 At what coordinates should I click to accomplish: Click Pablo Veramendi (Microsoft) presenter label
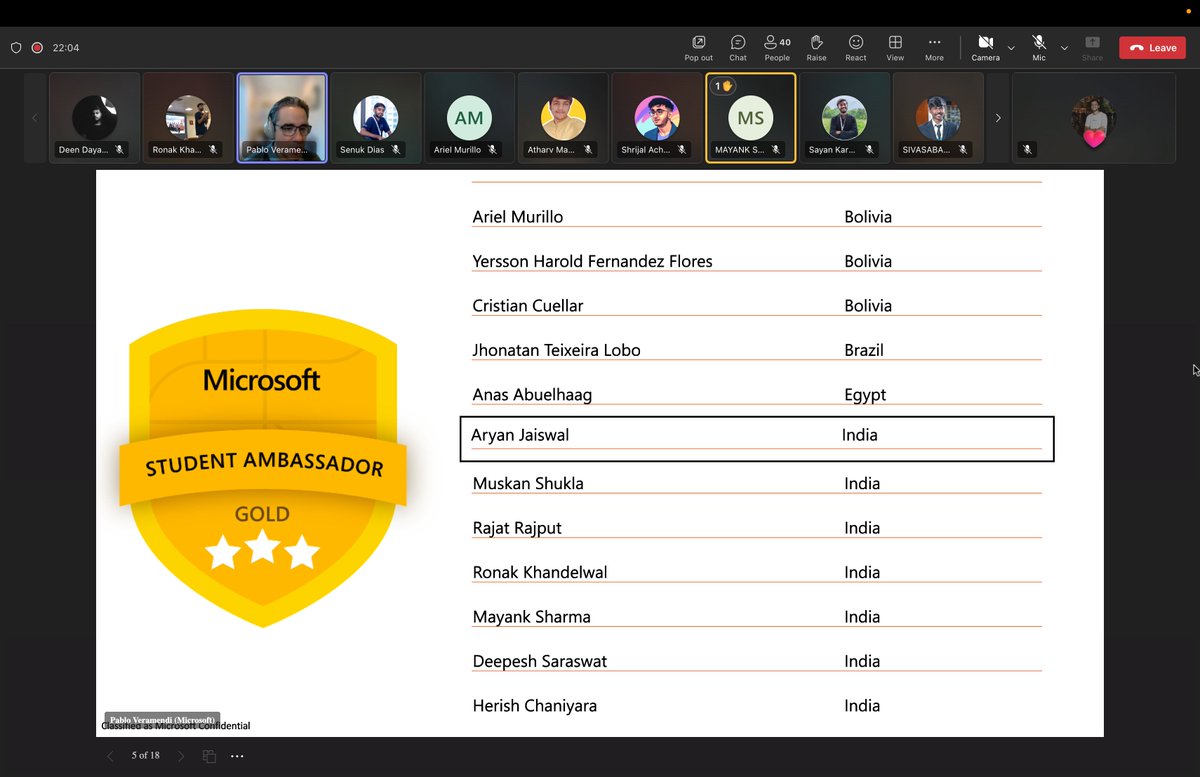tap(162, 720)
